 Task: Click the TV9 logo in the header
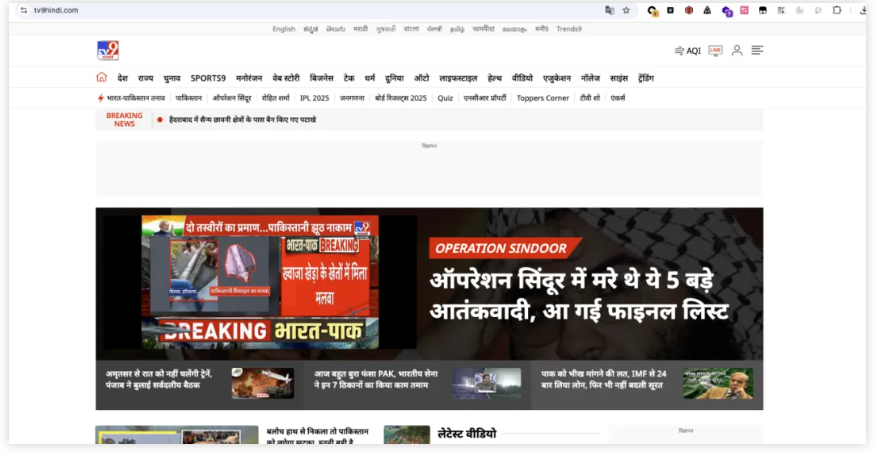click(108, 50)
